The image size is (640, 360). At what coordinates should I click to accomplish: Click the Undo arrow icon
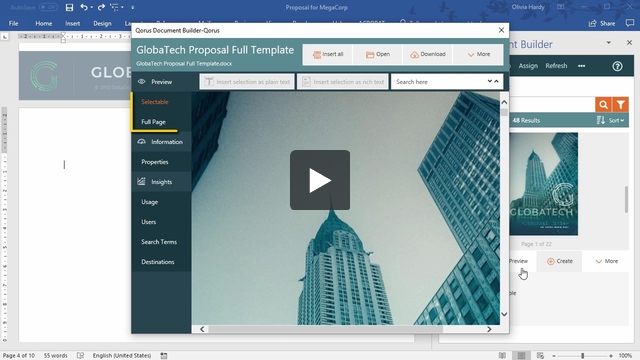pyautogui.click(x=84, y=7)
